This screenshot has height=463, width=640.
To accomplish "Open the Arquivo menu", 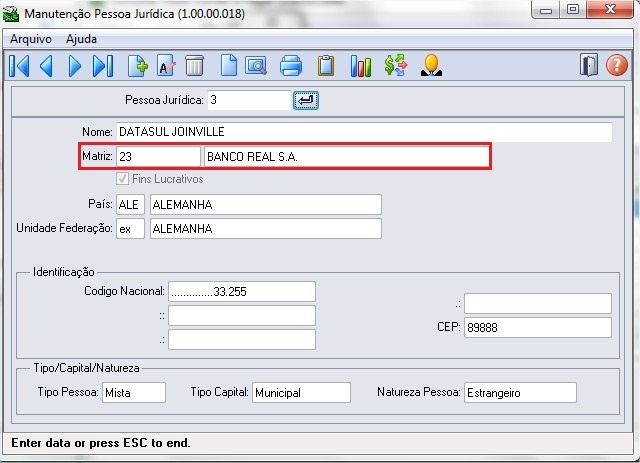I will [x=31, y=39].
